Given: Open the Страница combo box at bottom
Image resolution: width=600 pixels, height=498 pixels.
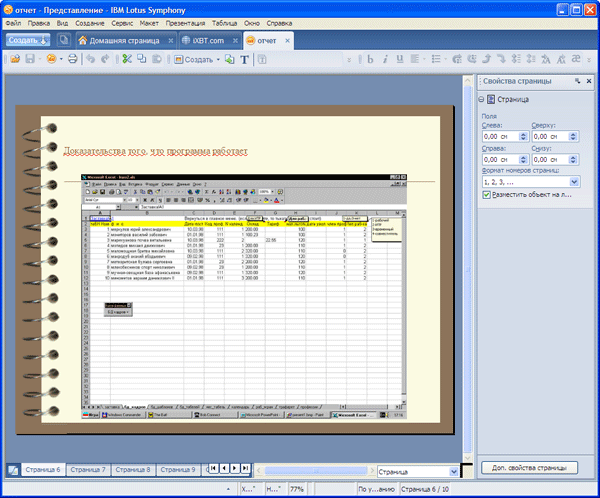Looking at the screenshot, I should [453, 472].
